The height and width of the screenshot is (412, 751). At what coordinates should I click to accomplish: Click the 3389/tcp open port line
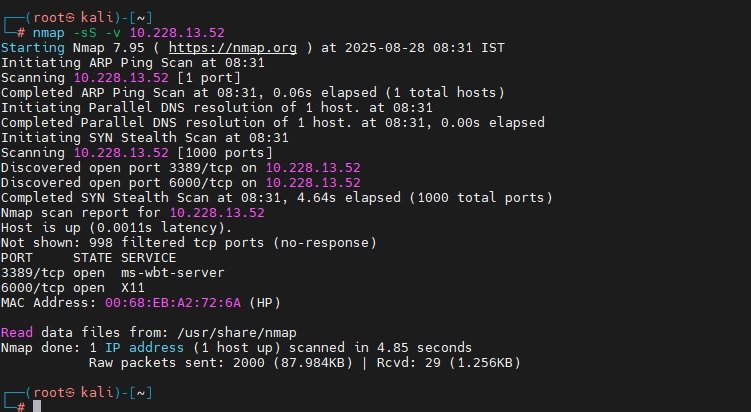coord(113,273)
